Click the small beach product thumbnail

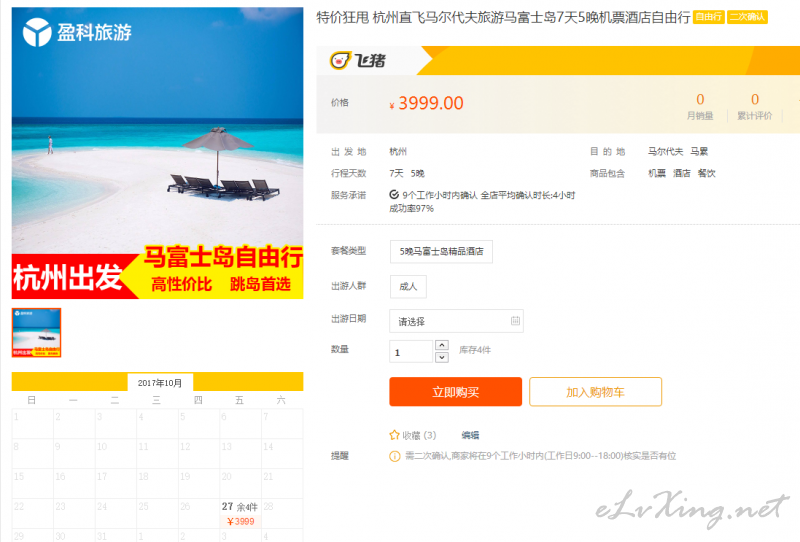(36, 333)
